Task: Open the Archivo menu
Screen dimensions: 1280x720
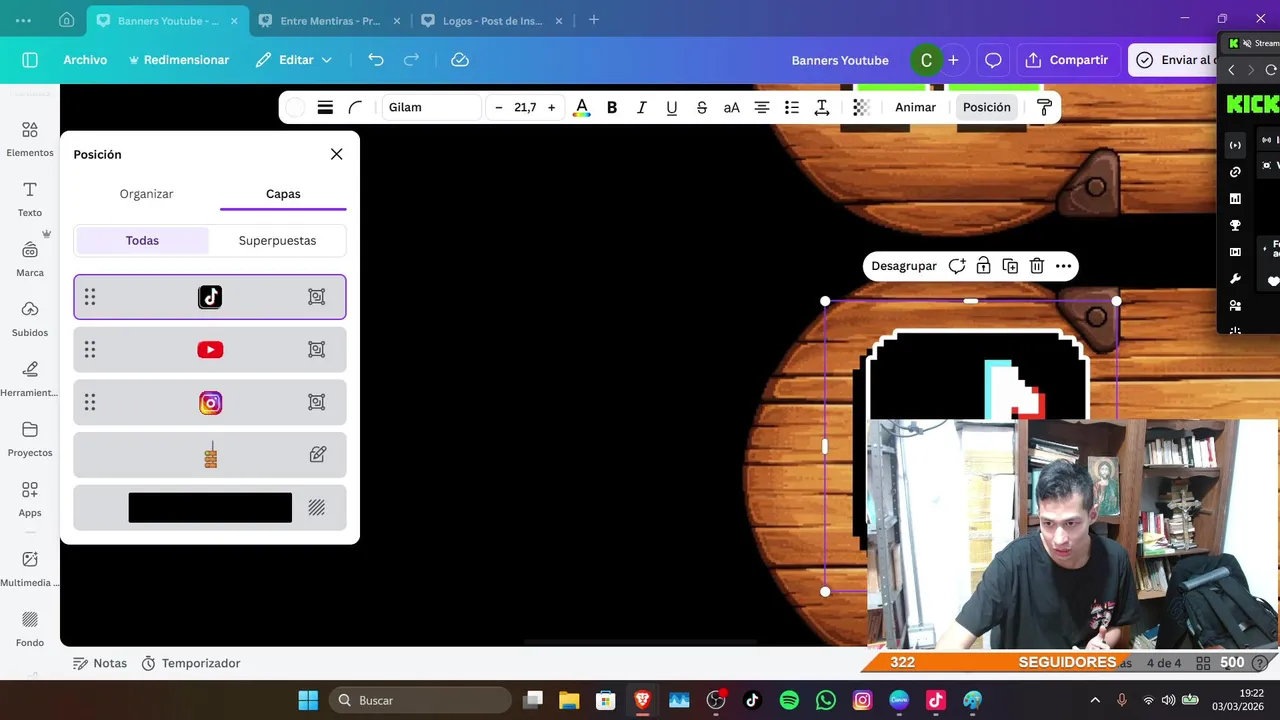Action: click(85, 60)
